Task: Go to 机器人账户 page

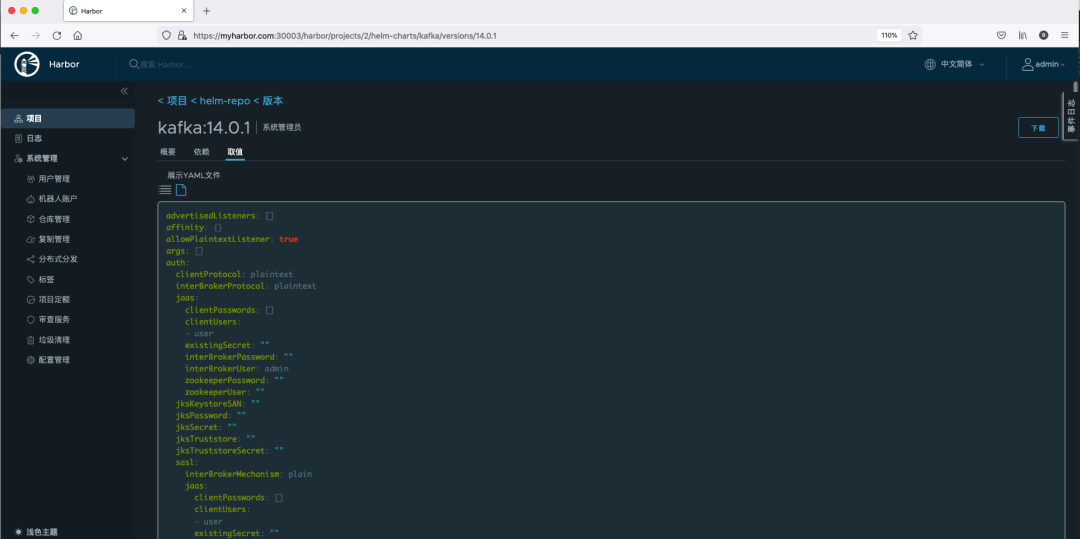Action: [x=58, y=199]
